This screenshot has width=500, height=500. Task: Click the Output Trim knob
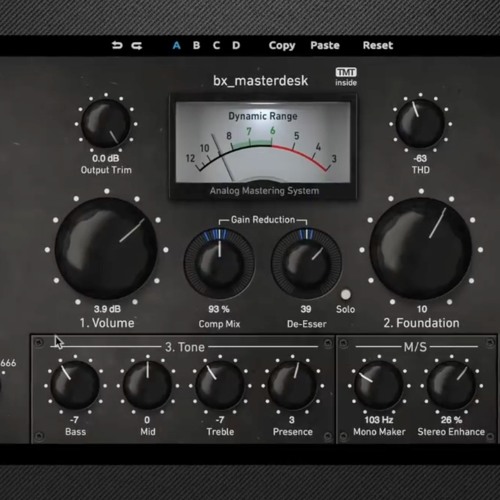(x=106, y=124)
